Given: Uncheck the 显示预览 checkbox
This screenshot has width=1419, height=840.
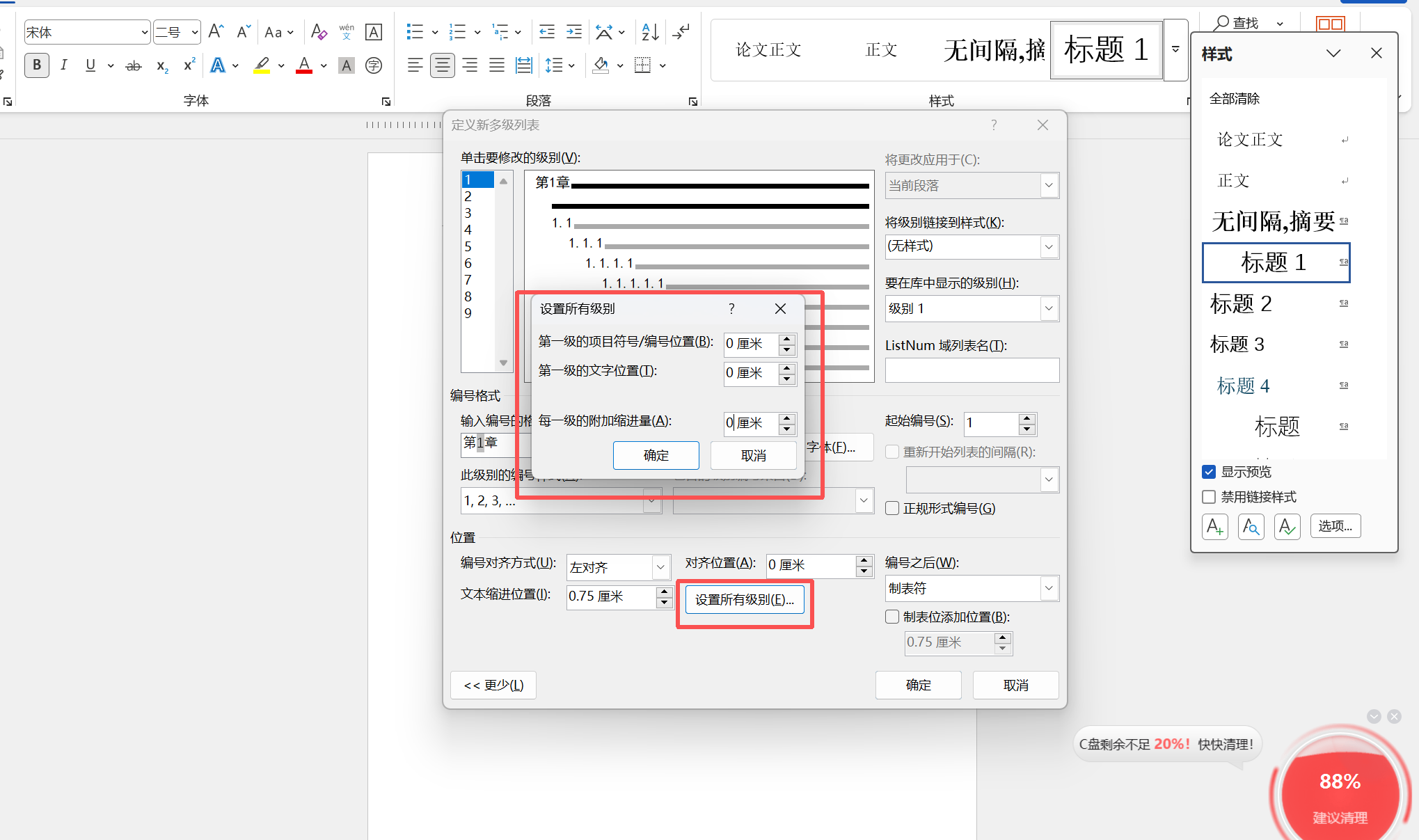Looking at the screenshot, I should [1209, 472].
